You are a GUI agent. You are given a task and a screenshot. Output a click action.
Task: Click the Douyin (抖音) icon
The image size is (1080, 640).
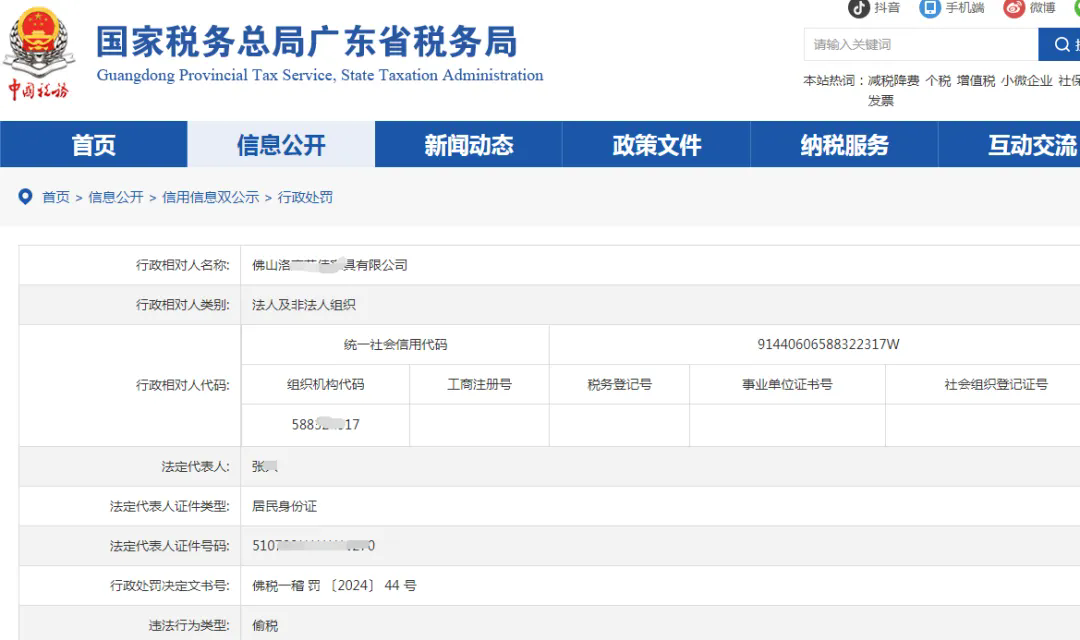point(858,9)
